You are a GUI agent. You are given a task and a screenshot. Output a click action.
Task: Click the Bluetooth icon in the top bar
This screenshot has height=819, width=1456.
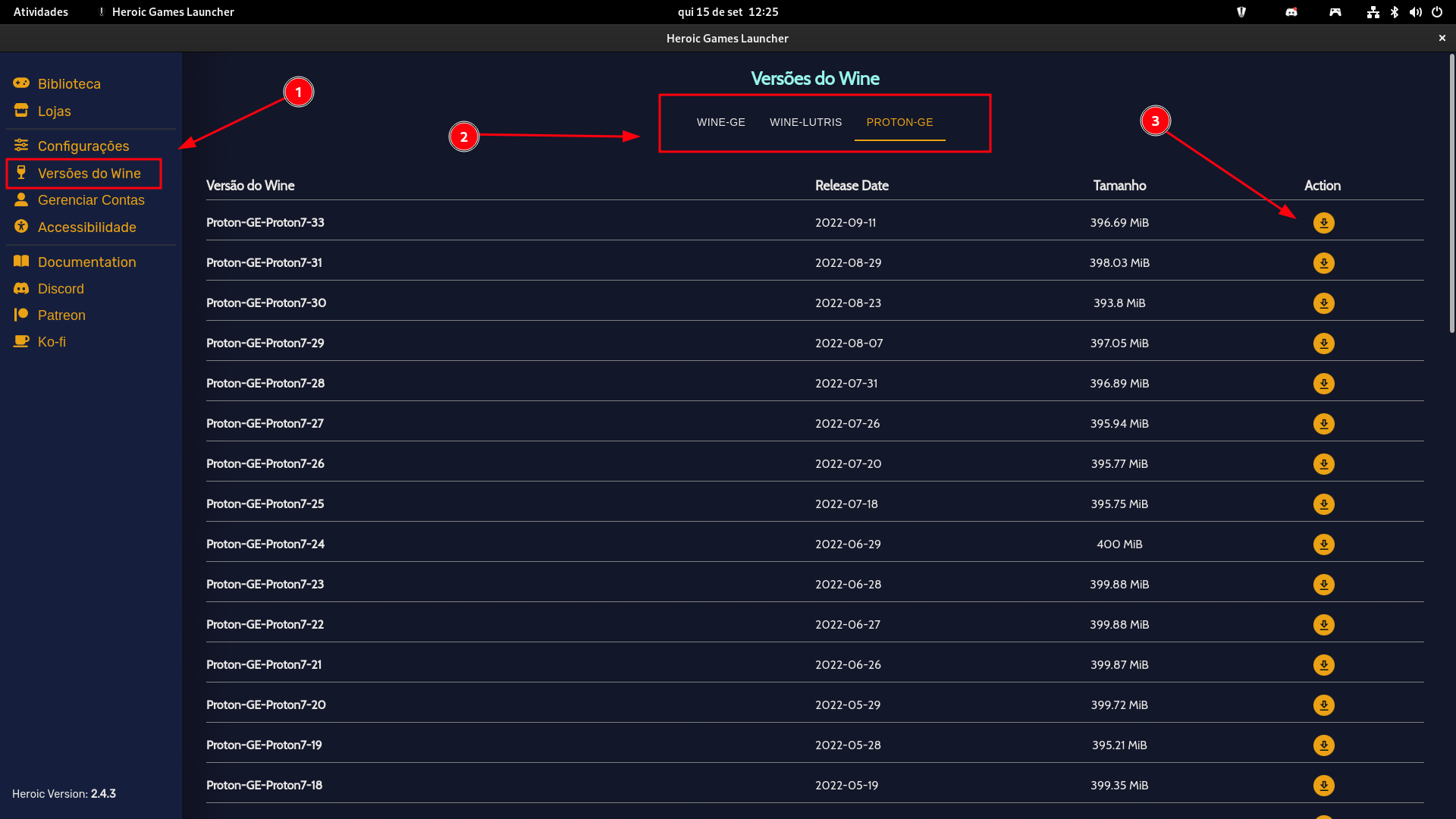click(1395, 12)
